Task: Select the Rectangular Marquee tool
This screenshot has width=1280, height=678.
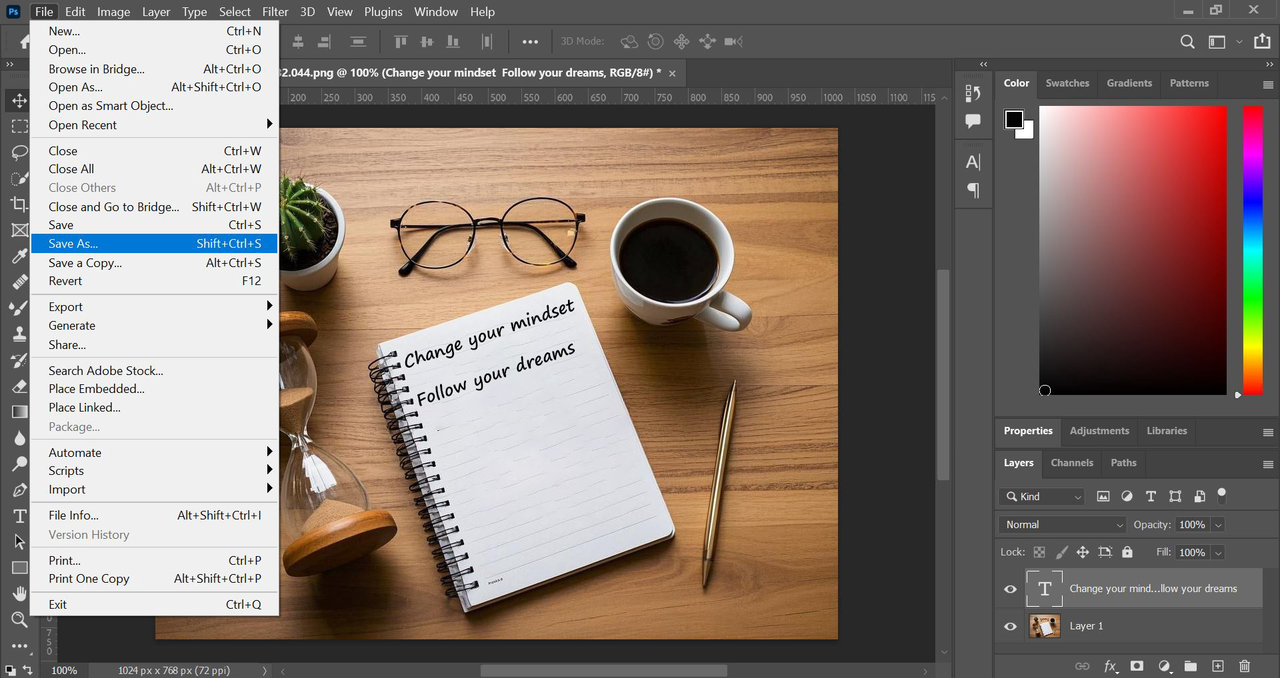Action: [19, 127]
